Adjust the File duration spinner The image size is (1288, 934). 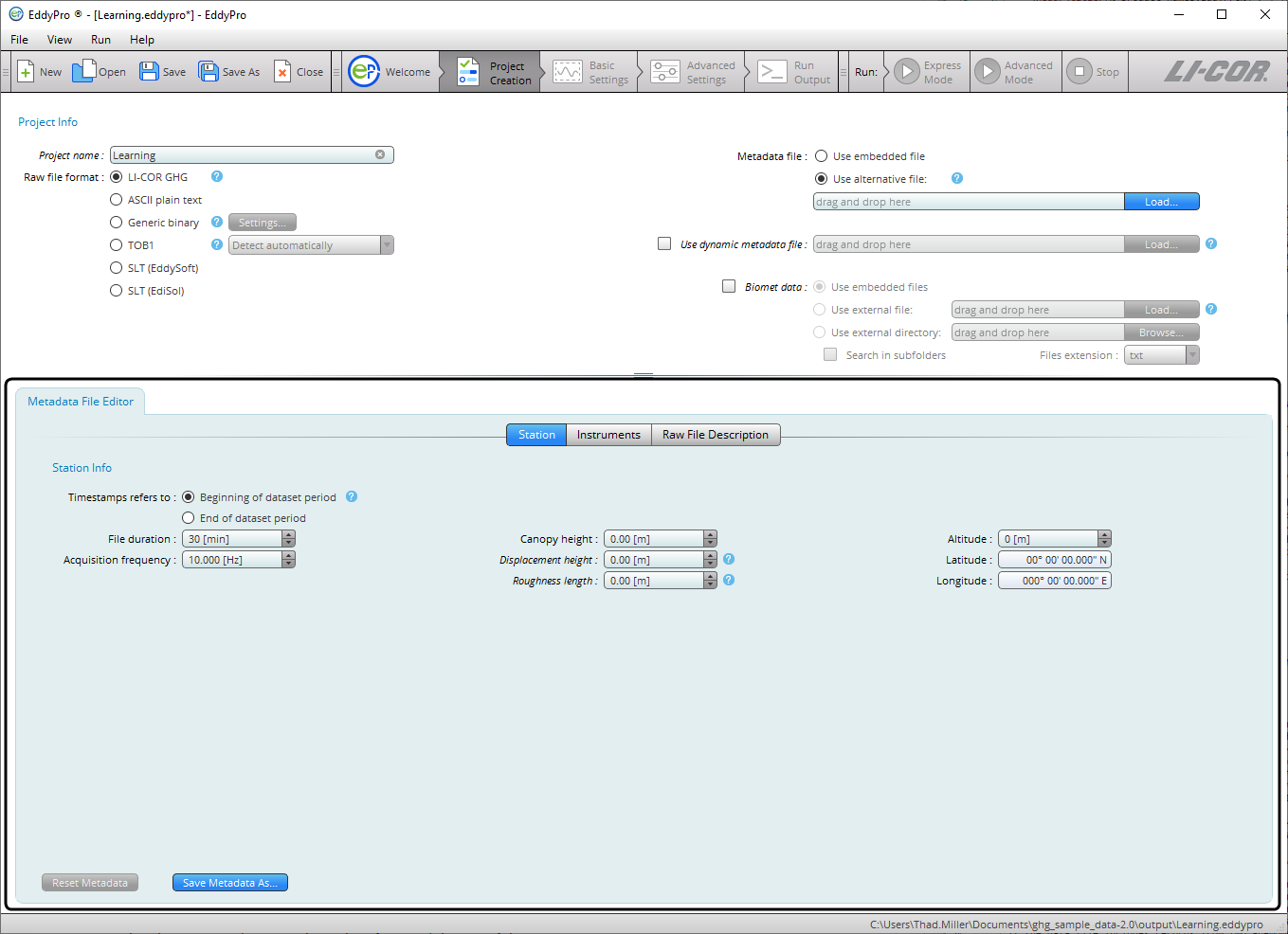(x=289, y=539)
